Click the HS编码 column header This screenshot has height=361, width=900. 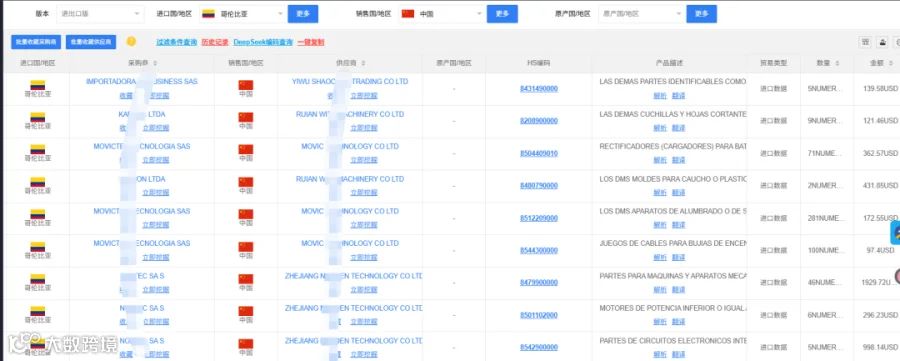point(538,63)
